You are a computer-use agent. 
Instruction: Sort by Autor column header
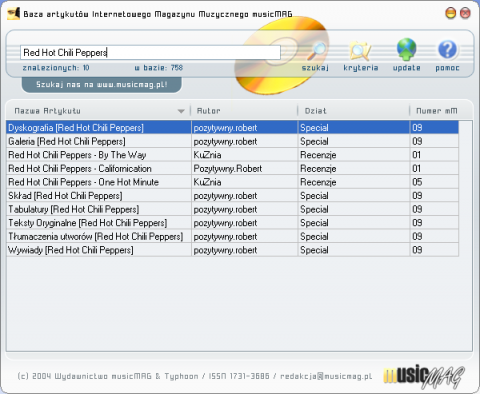pyautogui.click(x=208, y=111)
